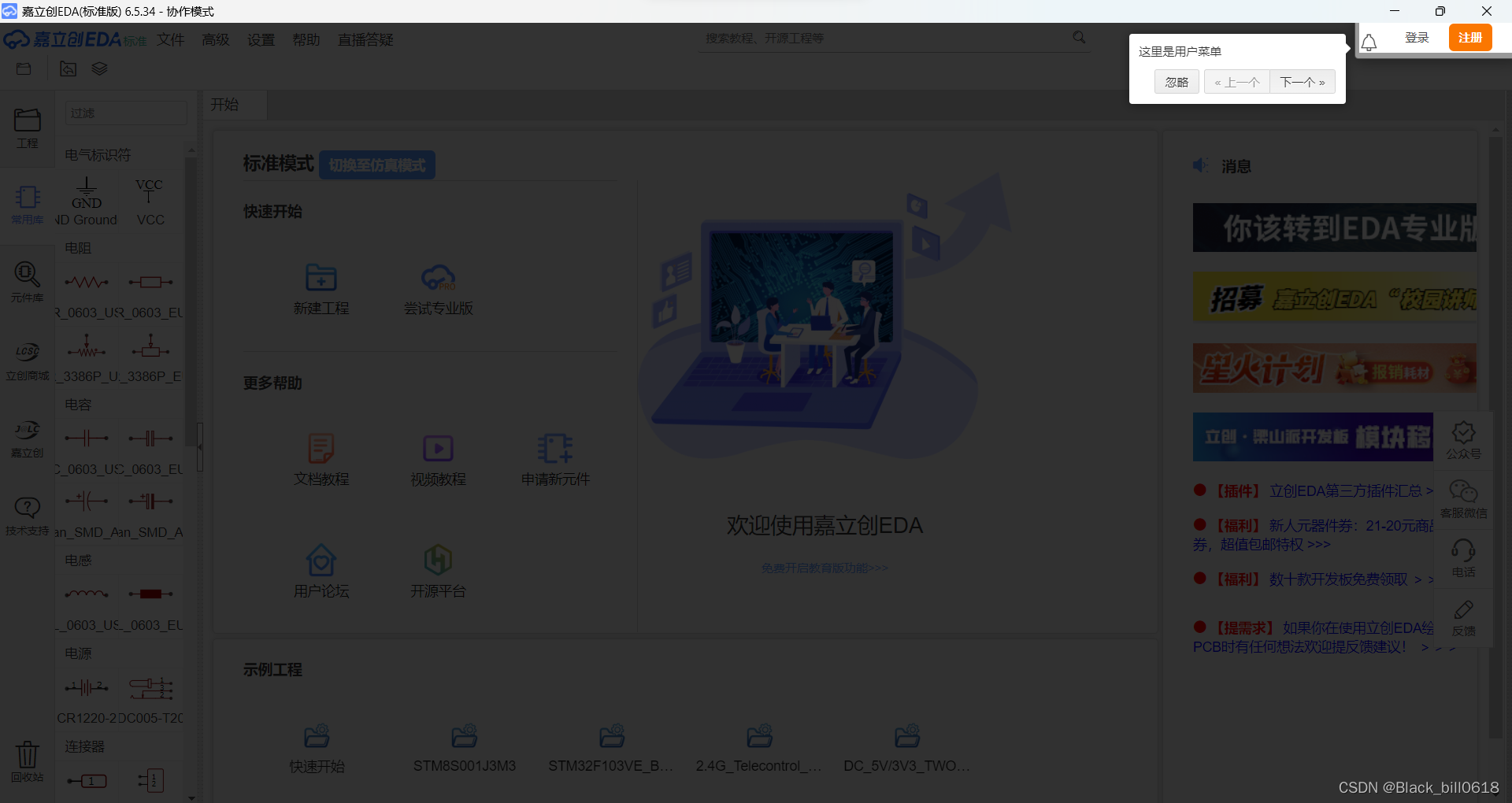Collapse the left library panel handle

pyautogui.click(x=200, y=446)
